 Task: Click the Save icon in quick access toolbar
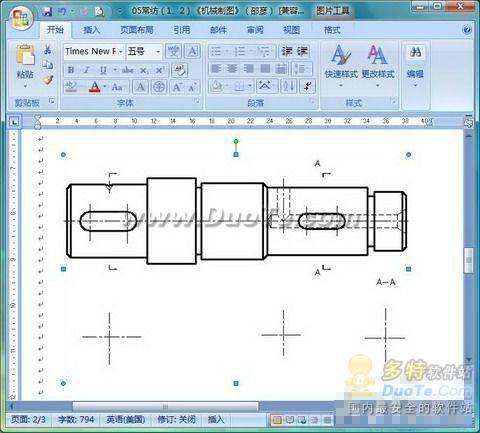coord(47,11)
